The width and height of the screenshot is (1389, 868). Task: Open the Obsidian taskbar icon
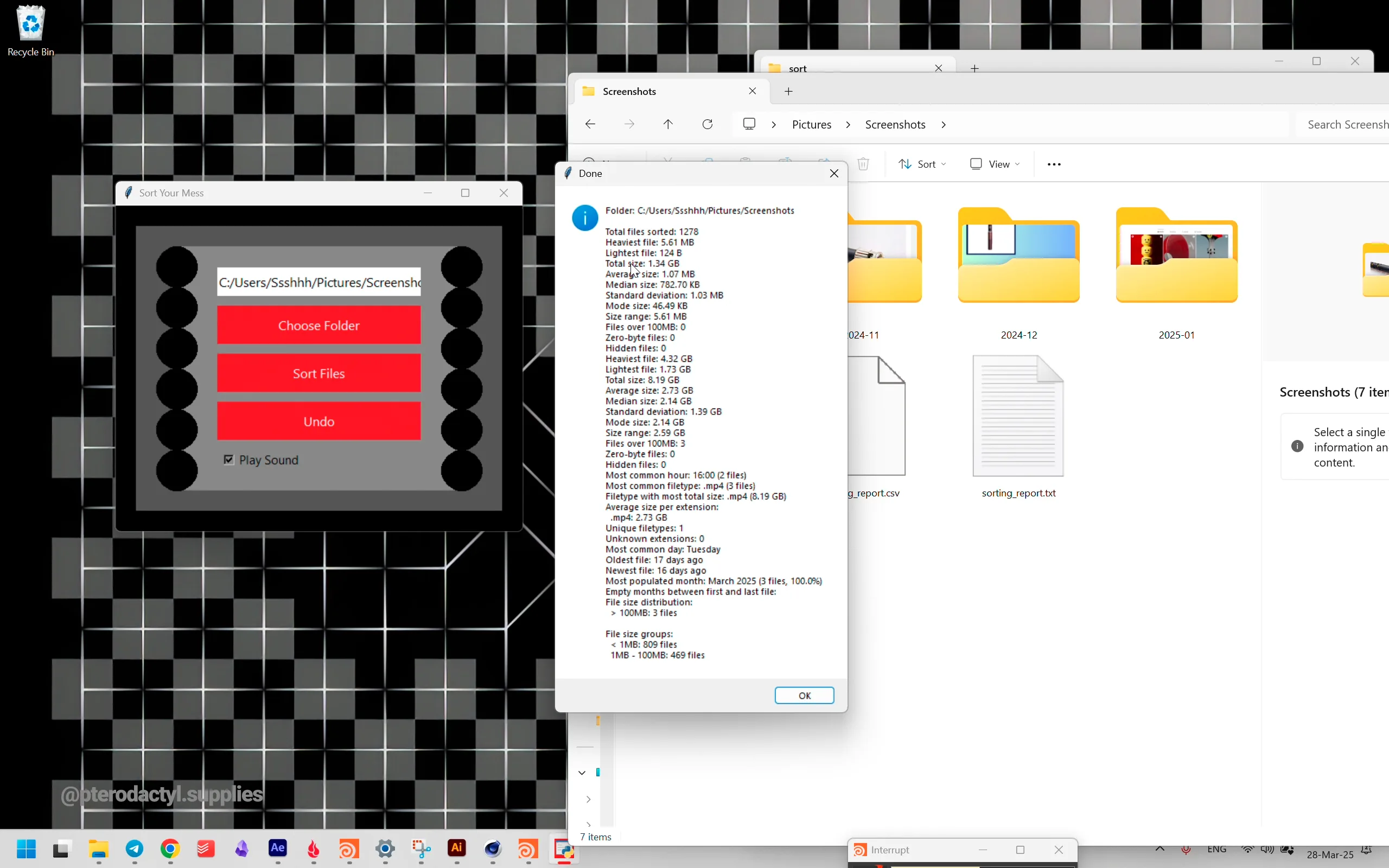point(242,849)
